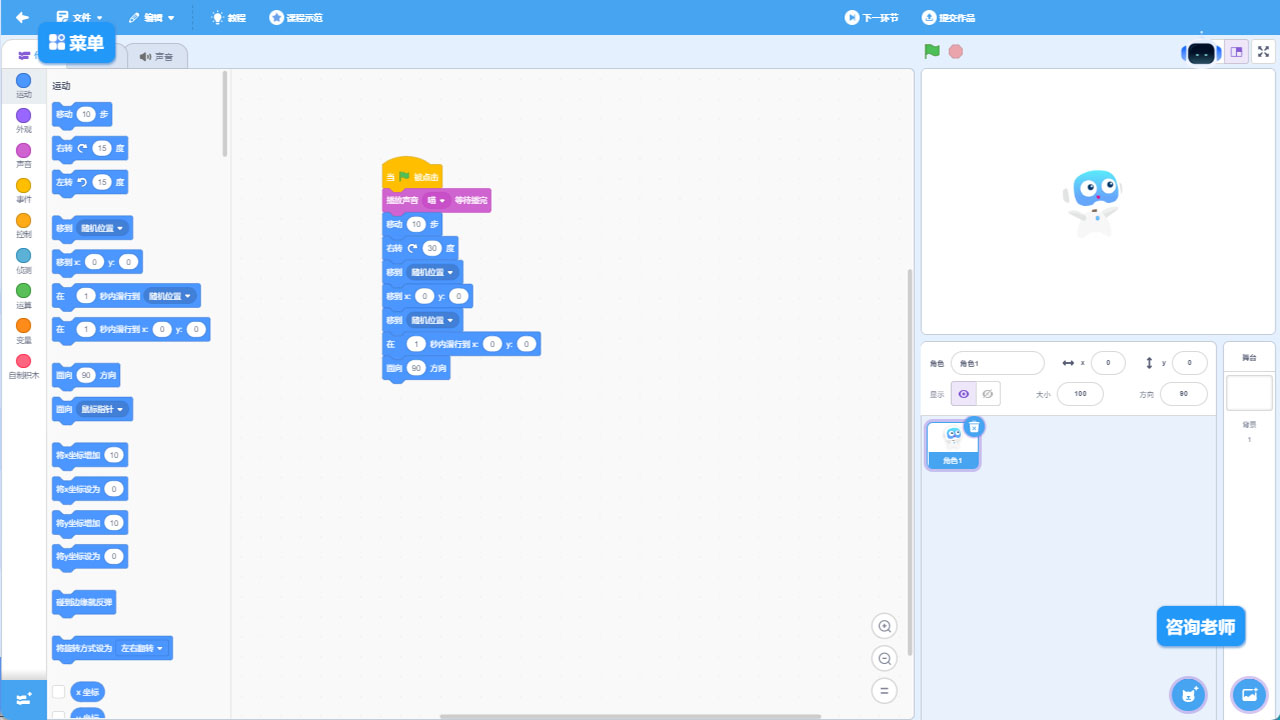Open the 事件 (Events) blocks palette
Image resolution: width=1280 pixels, height=720 pixels.
pos(23,191)
